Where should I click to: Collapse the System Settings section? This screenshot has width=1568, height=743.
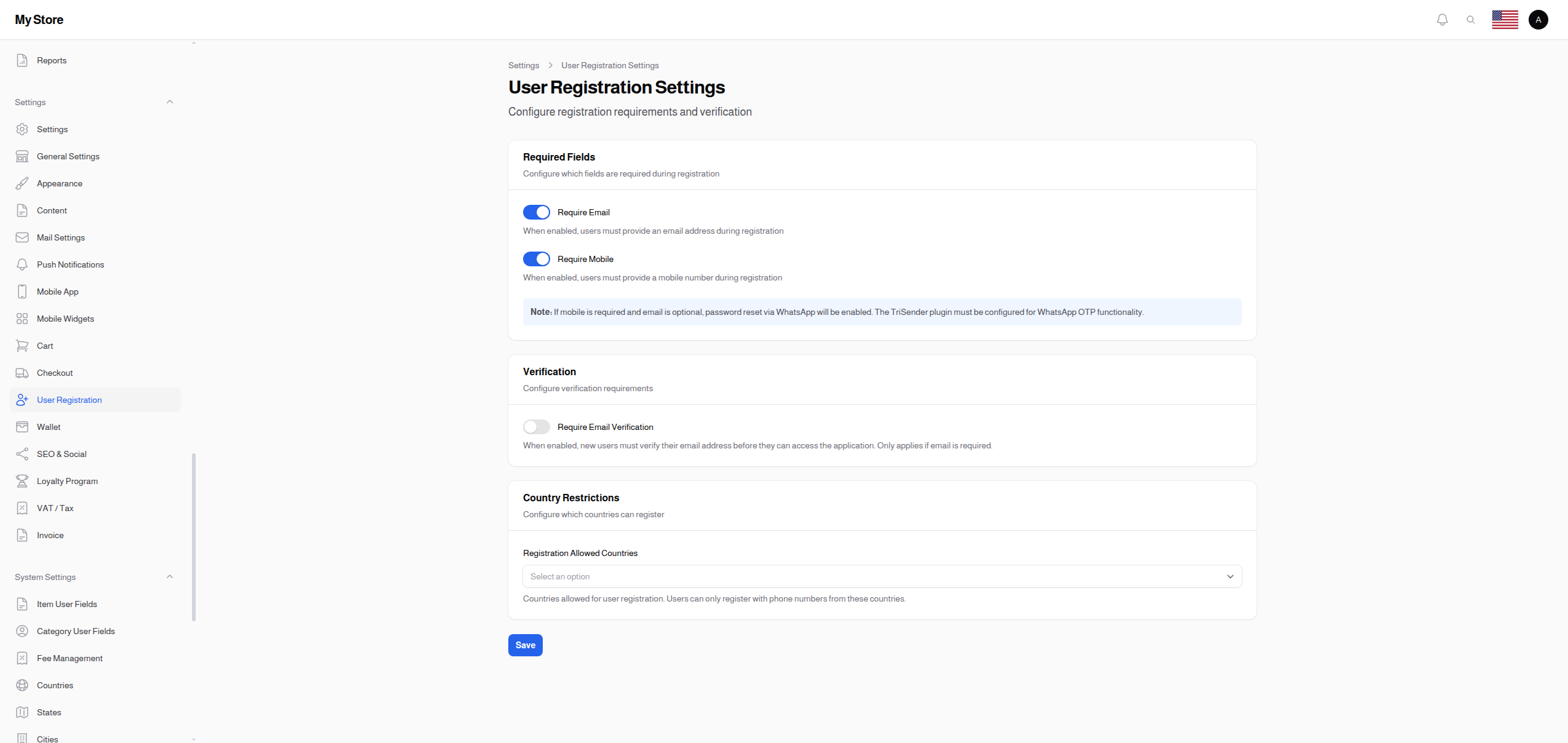[170, 576]
